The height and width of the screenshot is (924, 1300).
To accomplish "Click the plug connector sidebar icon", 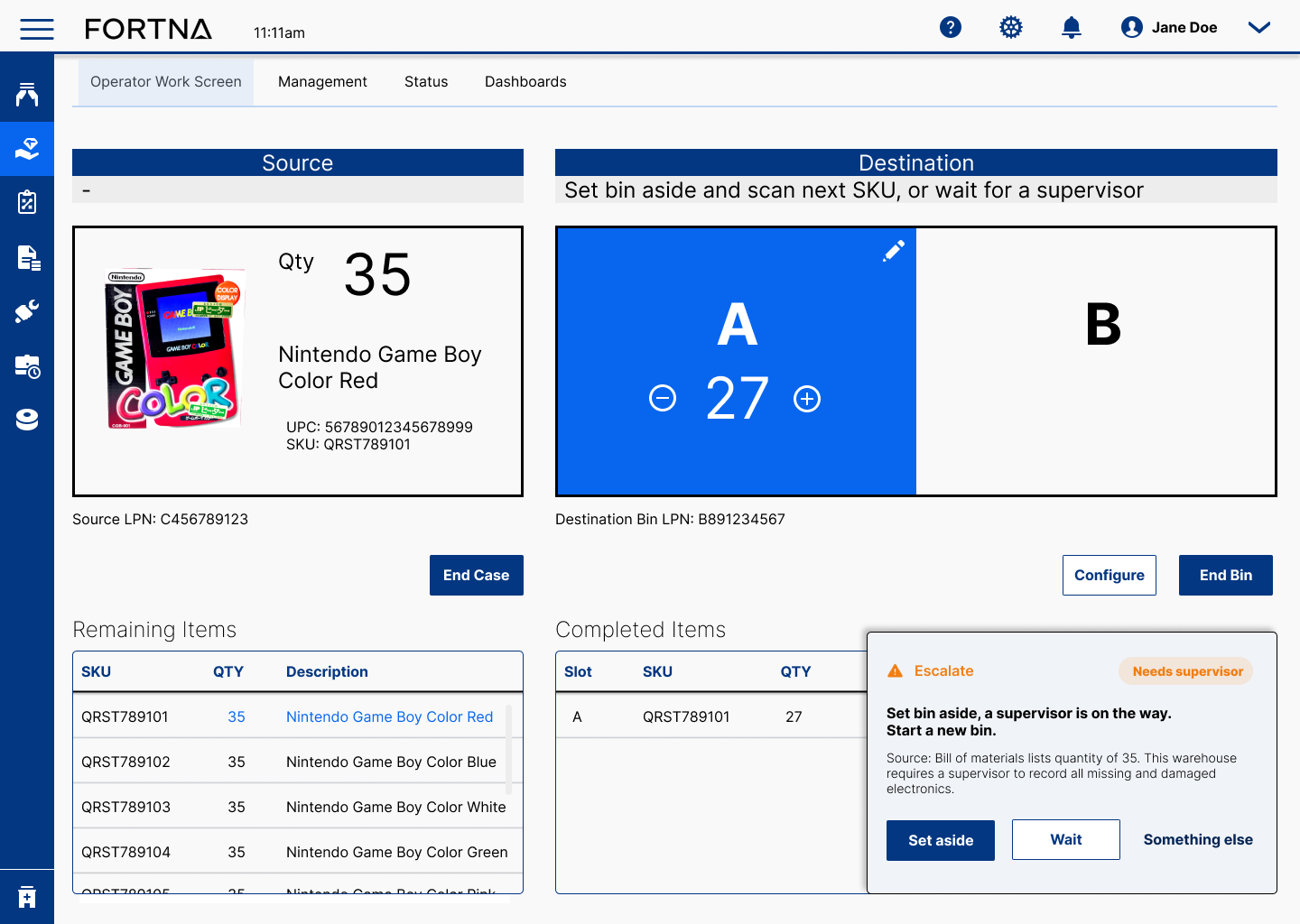I will (x=27, y=311).
